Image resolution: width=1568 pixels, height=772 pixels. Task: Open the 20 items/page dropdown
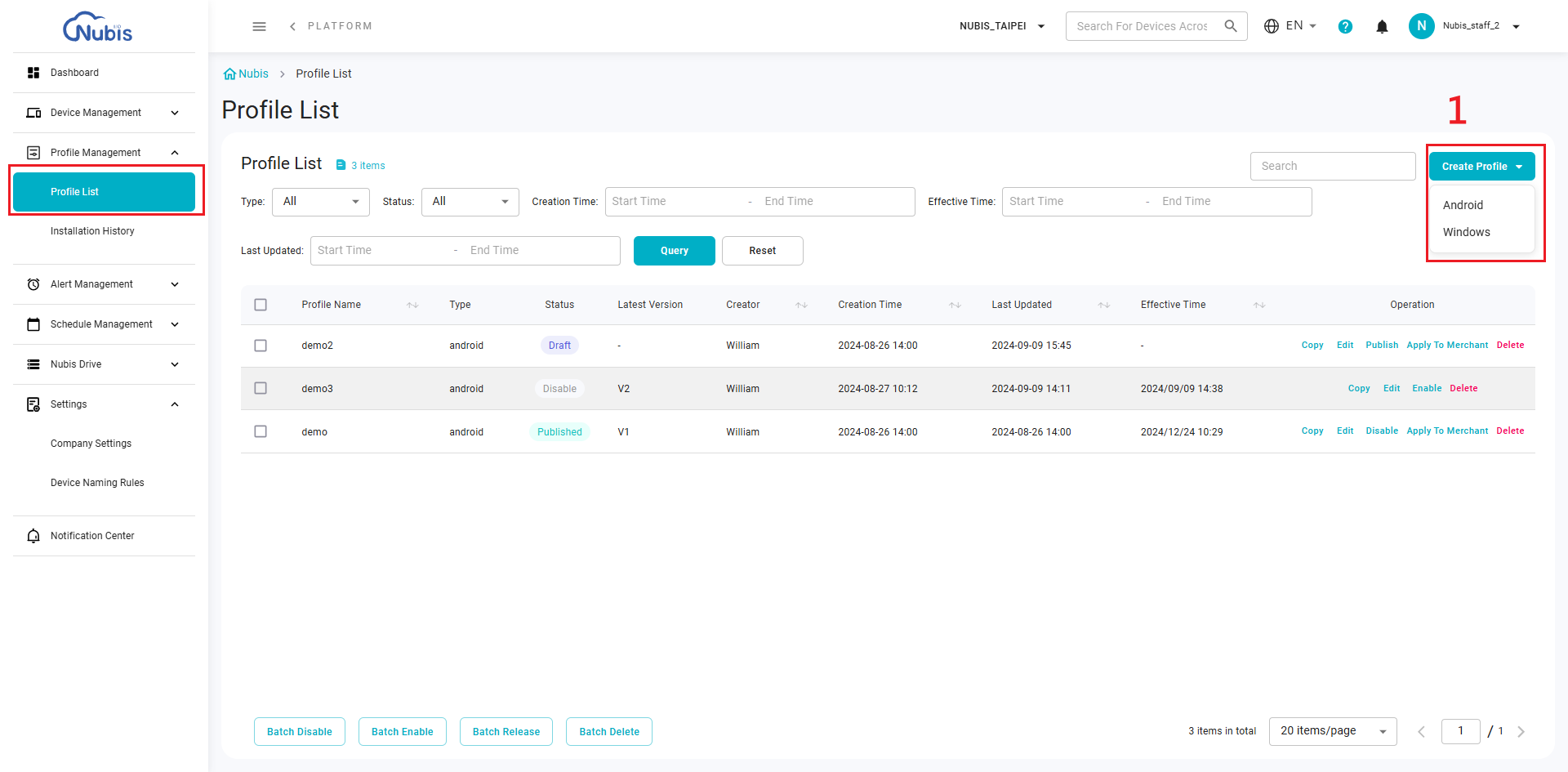tap(1333, 731)
